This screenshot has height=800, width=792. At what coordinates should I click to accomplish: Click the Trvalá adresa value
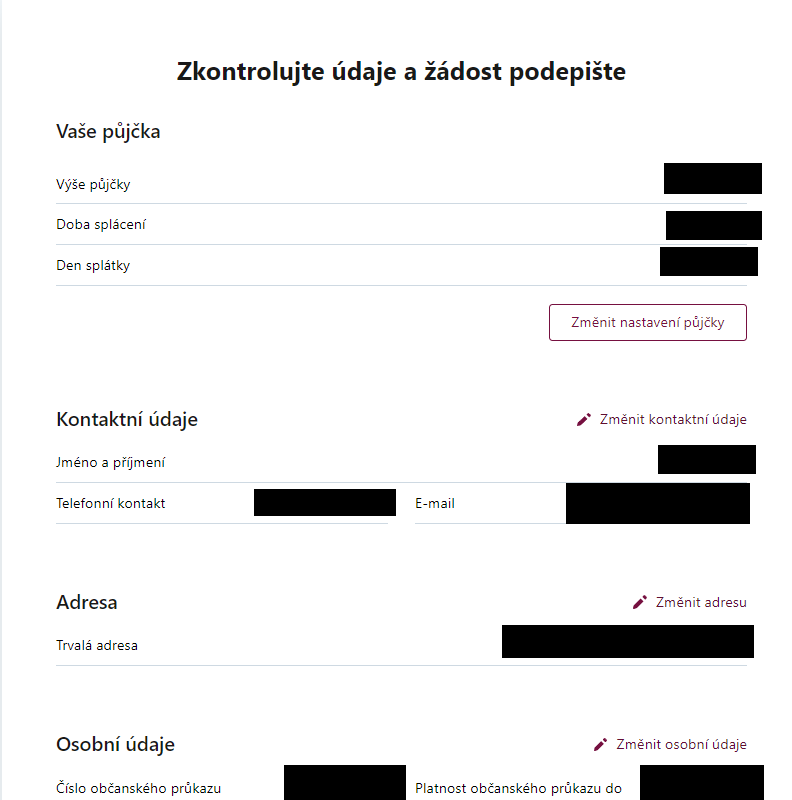[x=627, y=641]
